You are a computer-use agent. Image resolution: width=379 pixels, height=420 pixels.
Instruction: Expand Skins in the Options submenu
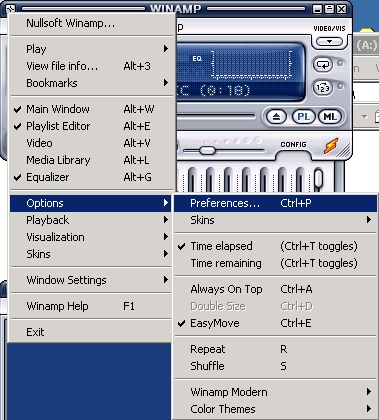tap(275, 220)
